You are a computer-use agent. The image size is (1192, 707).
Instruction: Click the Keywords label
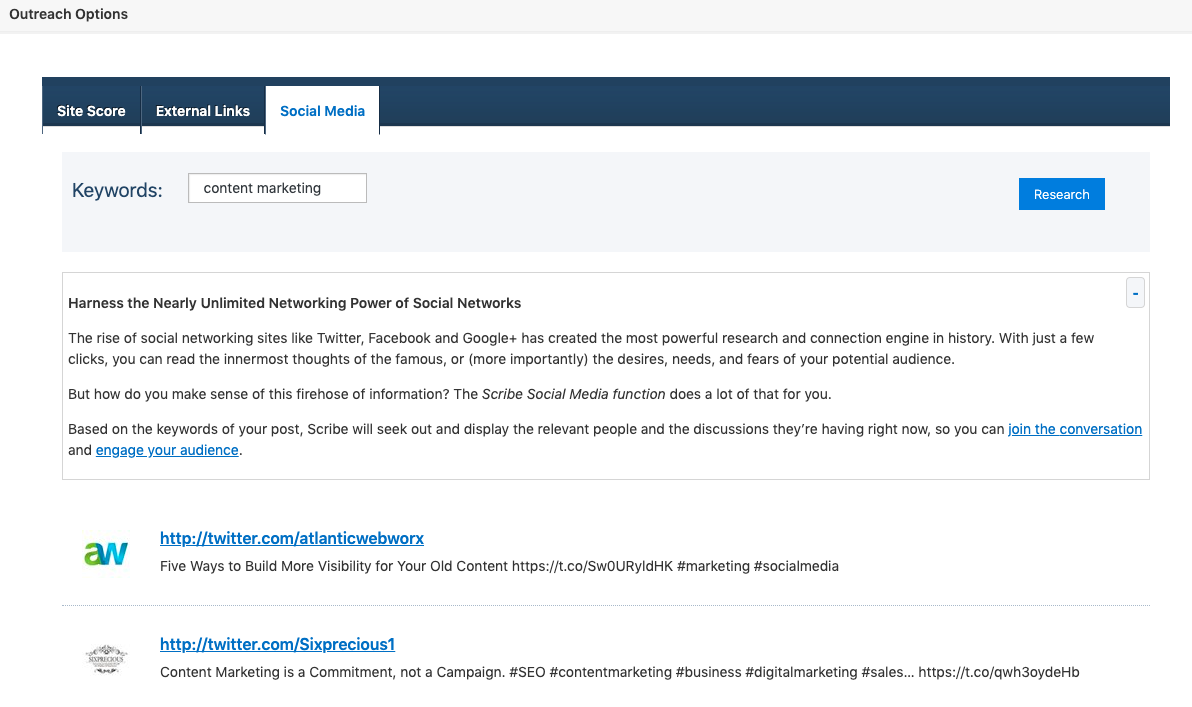pyautogui.click(x=117, y=190)
